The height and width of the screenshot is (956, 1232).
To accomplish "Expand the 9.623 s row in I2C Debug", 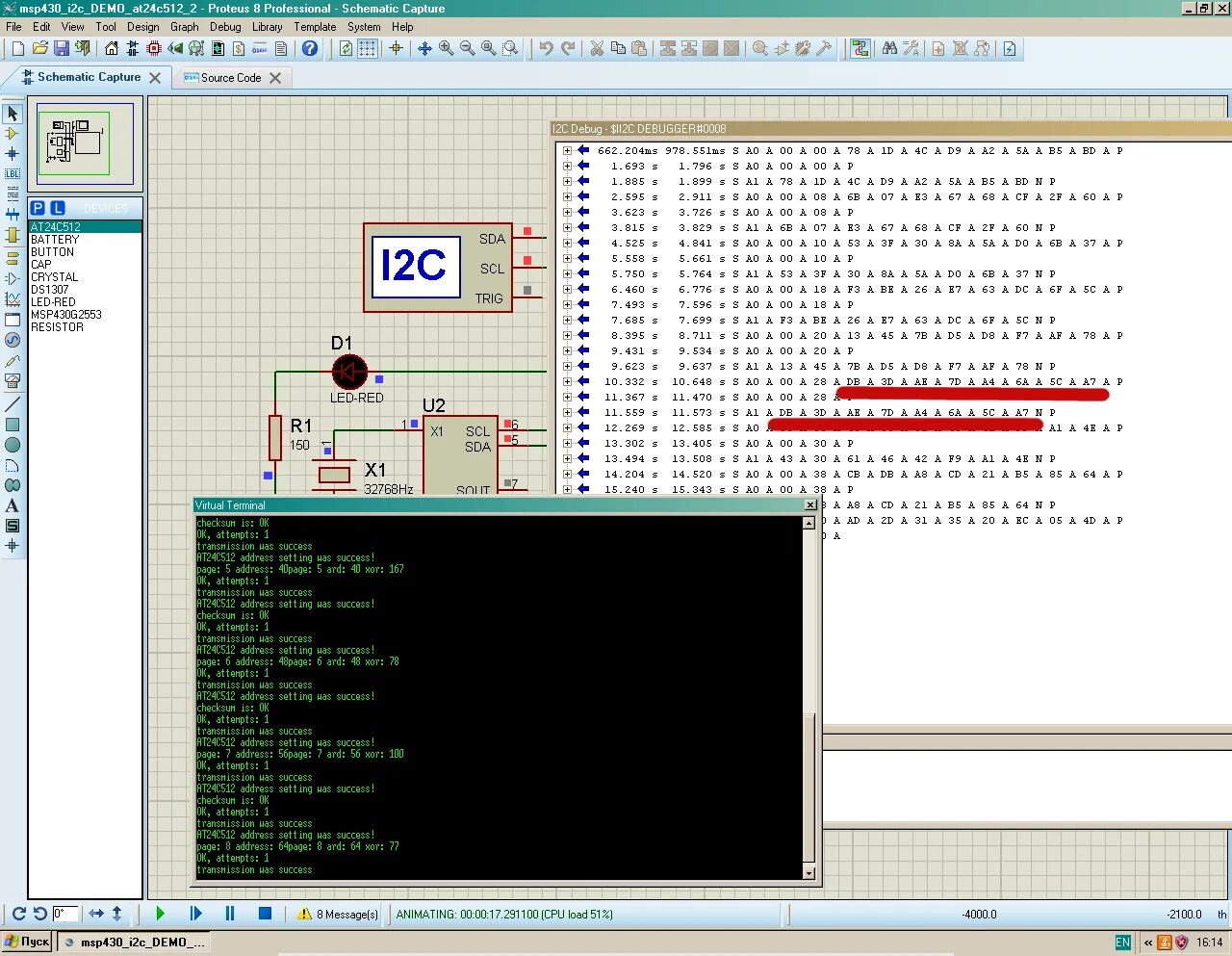I will (x=567, y=367).
